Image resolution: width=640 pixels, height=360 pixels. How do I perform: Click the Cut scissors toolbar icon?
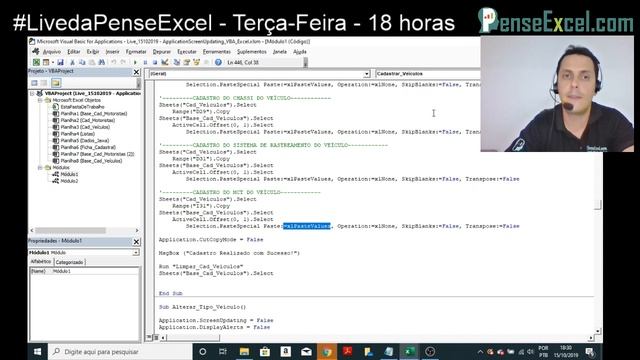click(72, 62)
